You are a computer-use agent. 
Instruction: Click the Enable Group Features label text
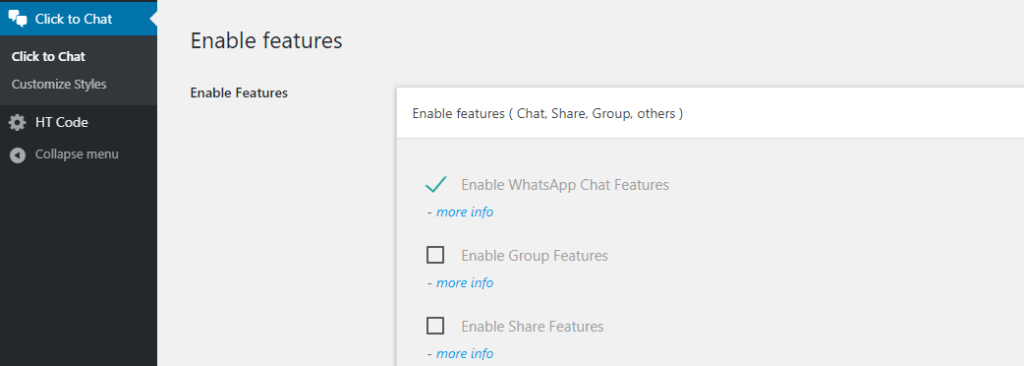coord(534,256)
